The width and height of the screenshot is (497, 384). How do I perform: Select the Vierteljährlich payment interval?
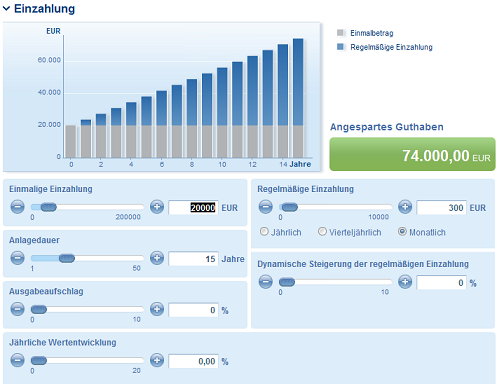322,232
